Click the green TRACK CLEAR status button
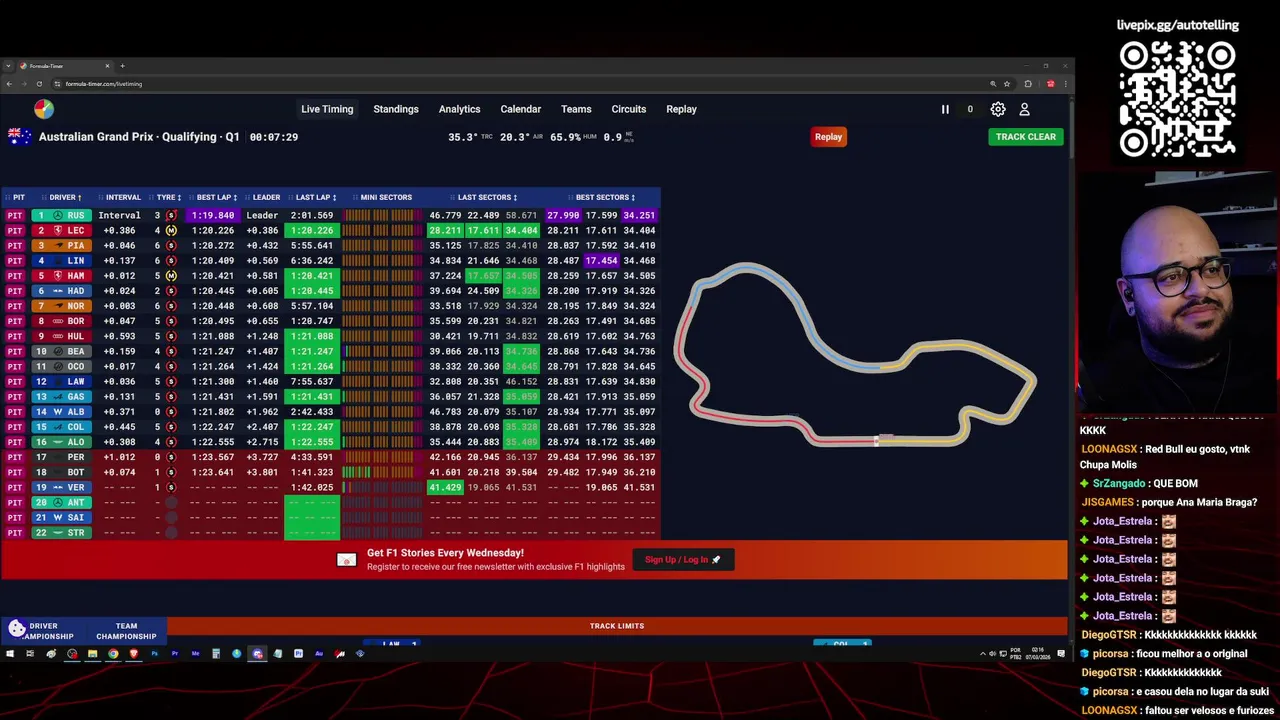 [1025, 137]
